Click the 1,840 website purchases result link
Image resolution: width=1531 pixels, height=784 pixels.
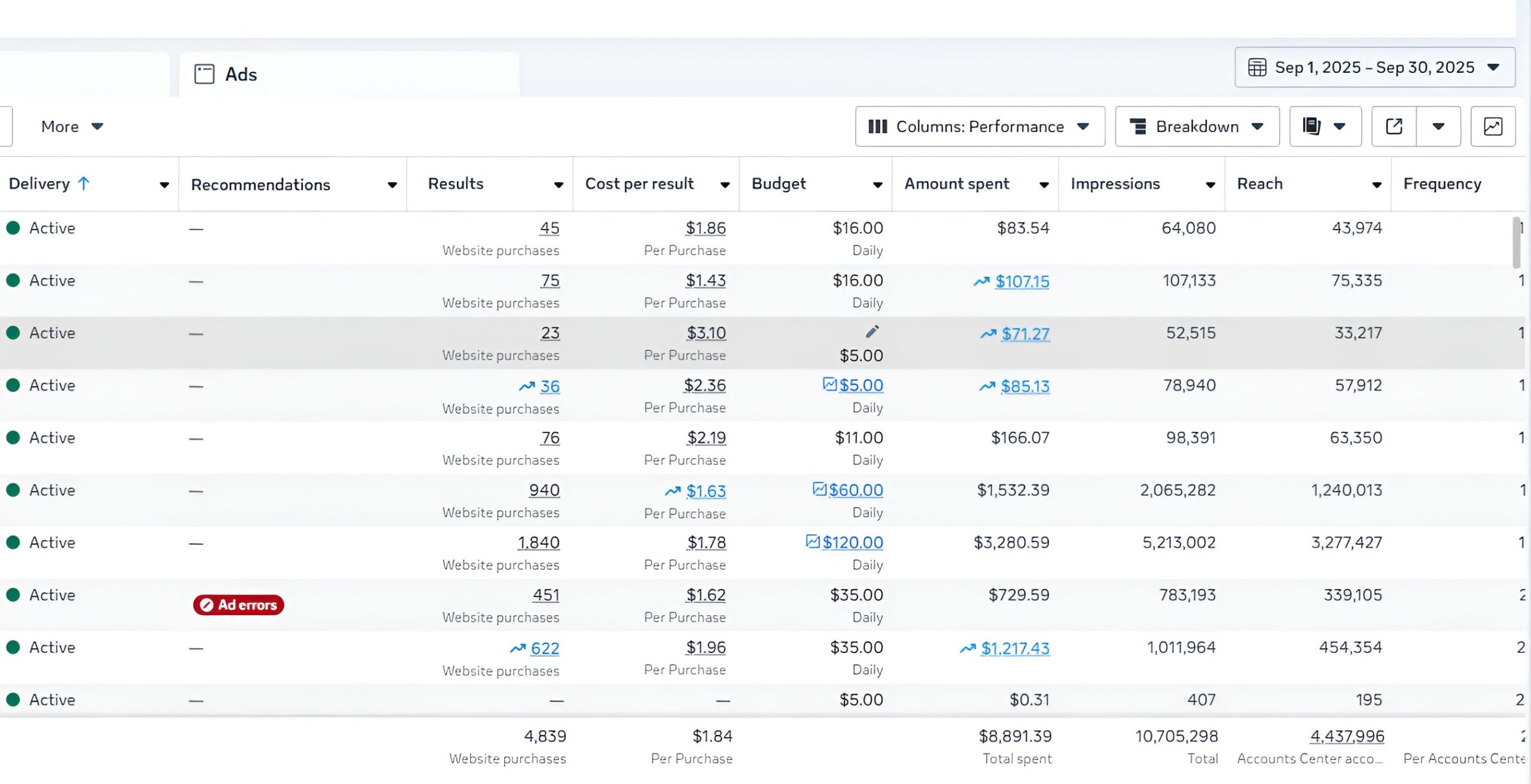click(538, 542)
